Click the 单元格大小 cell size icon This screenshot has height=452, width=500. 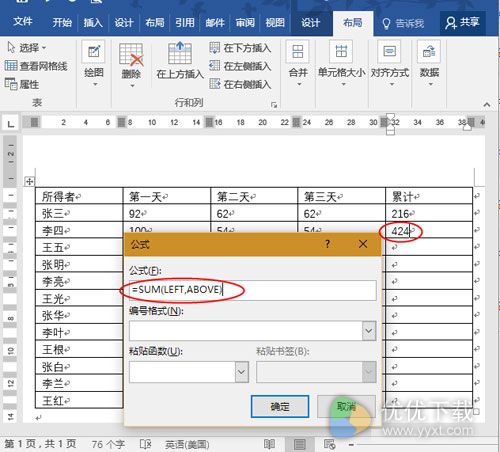341,51
